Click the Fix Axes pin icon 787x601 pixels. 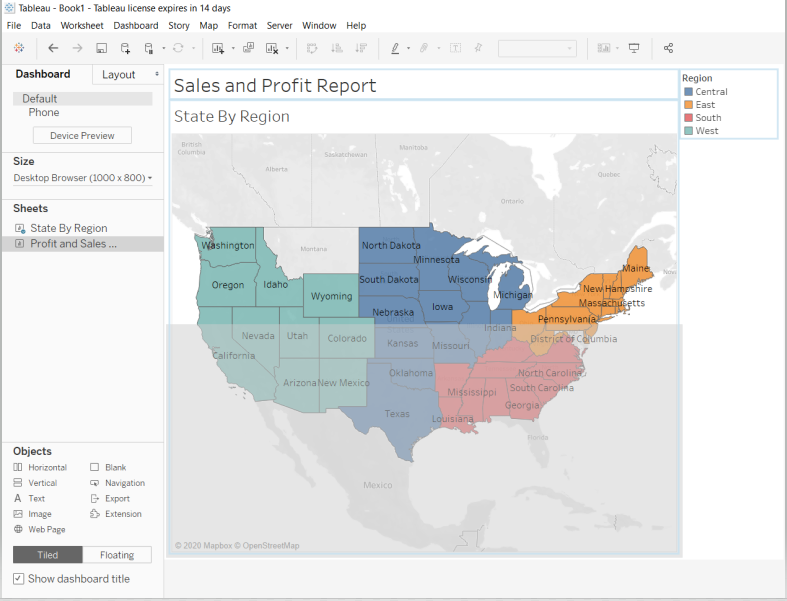click(478, 48)
